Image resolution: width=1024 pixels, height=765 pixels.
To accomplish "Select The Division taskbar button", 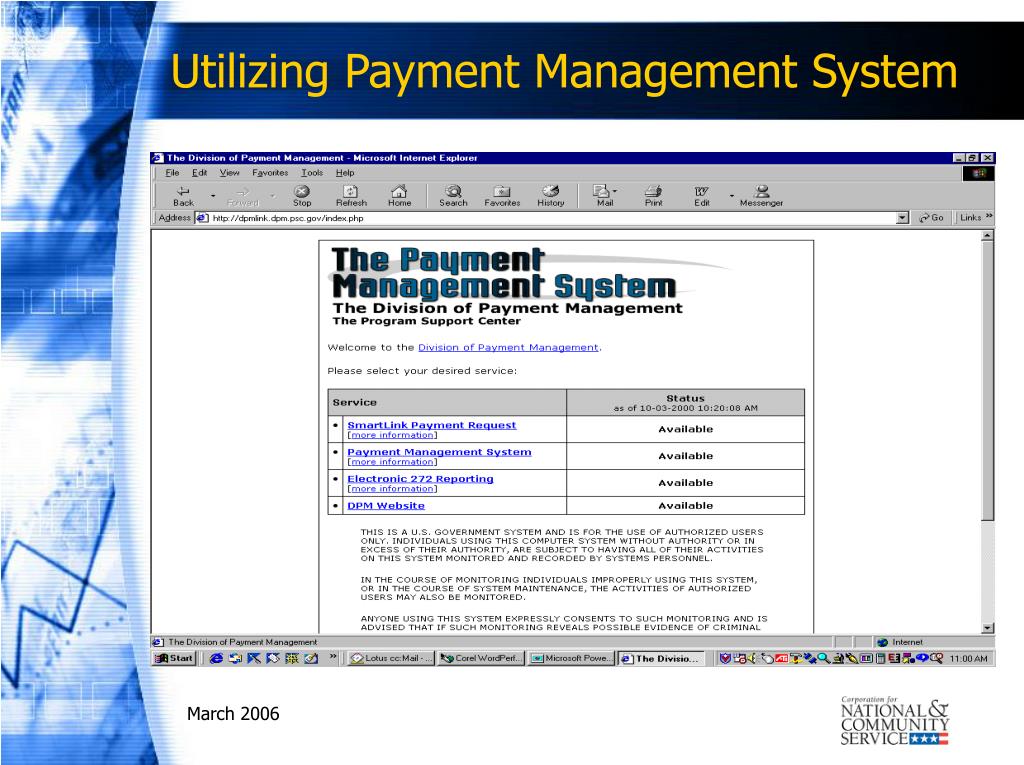I will tap(662, 658).
